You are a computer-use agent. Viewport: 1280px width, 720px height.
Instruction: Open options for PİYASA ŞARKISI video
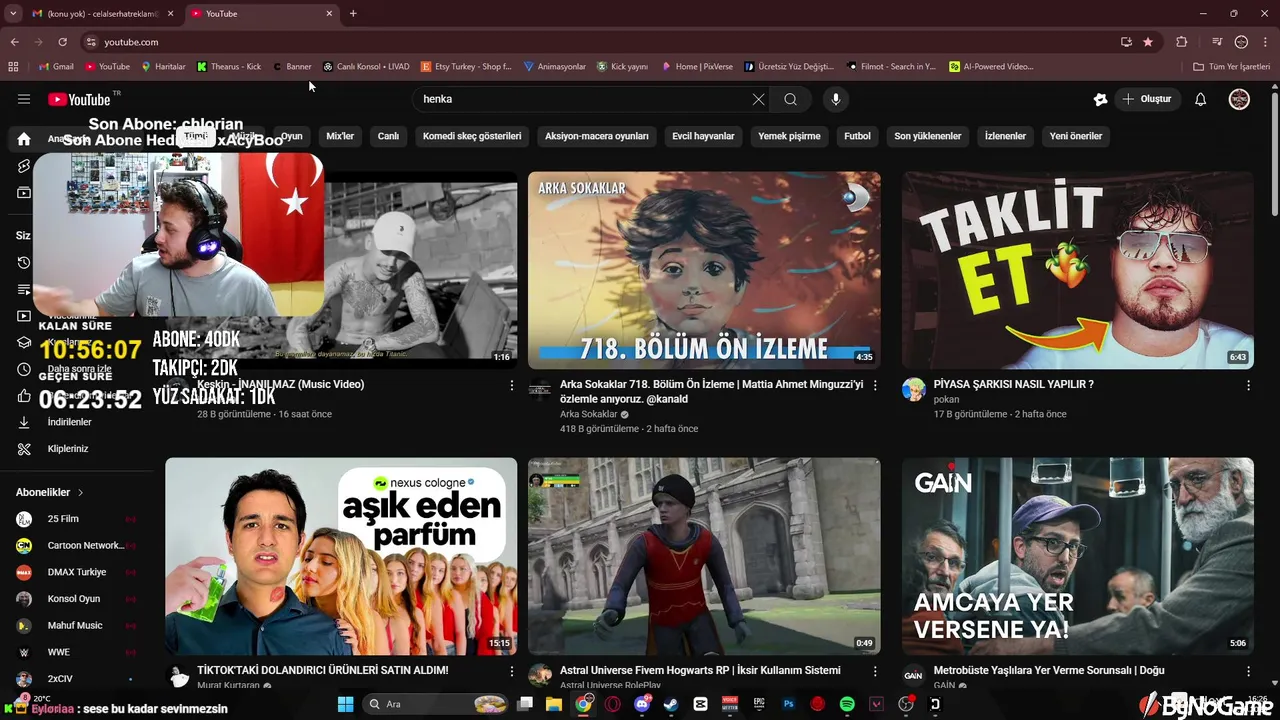pyautogui.click(x=1248, y=385)
